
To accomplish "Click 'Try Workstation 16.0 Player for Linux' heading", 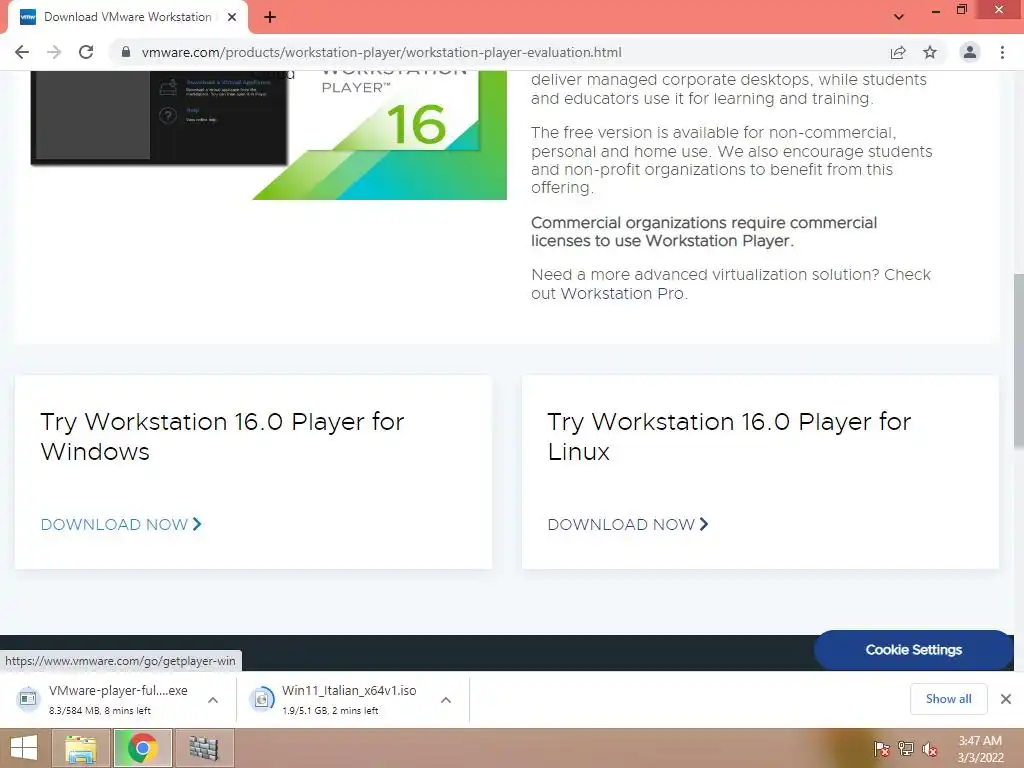I will point(729,437).
